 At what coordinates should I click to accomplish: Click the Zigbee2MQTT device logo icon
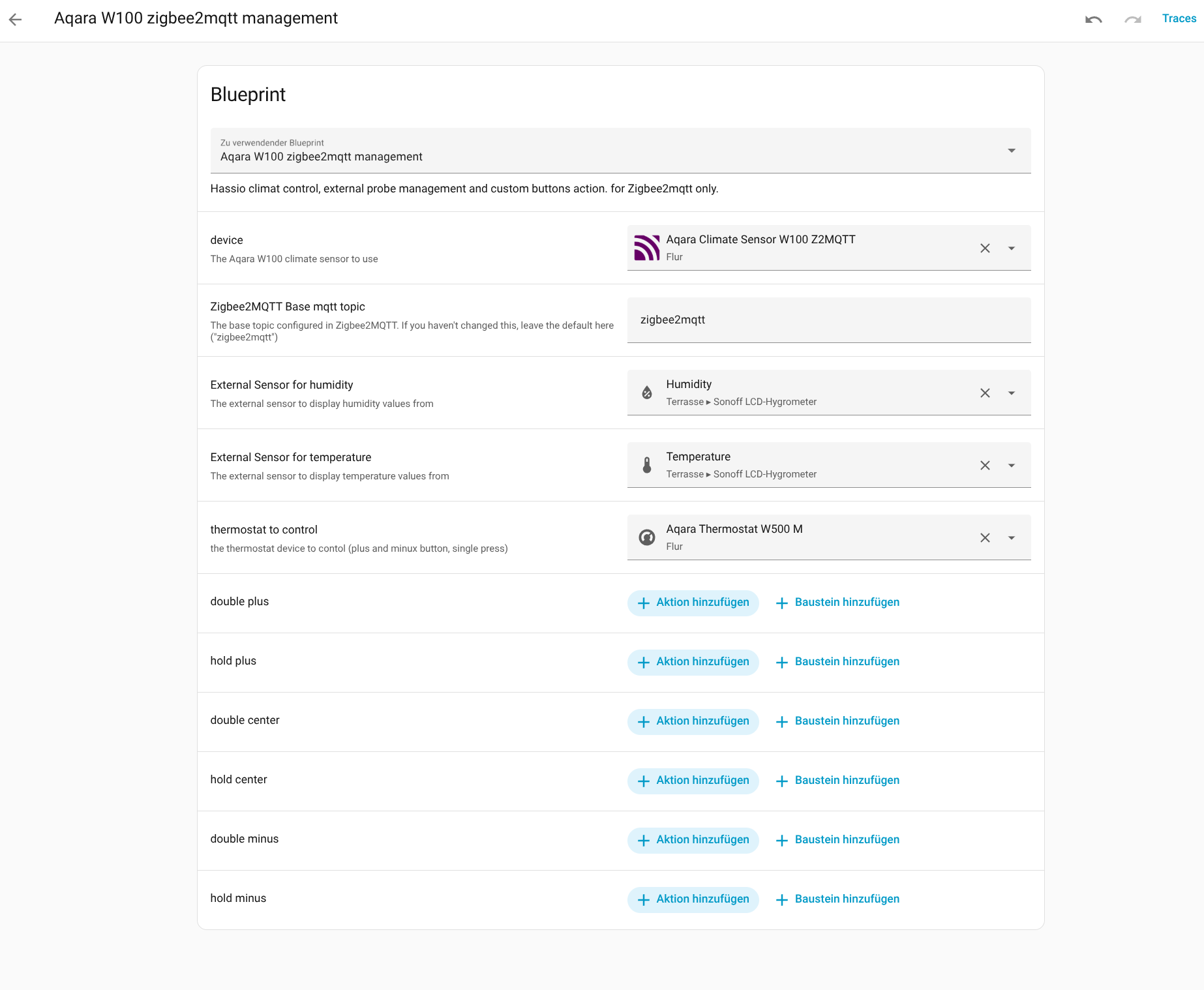[647, 248]
